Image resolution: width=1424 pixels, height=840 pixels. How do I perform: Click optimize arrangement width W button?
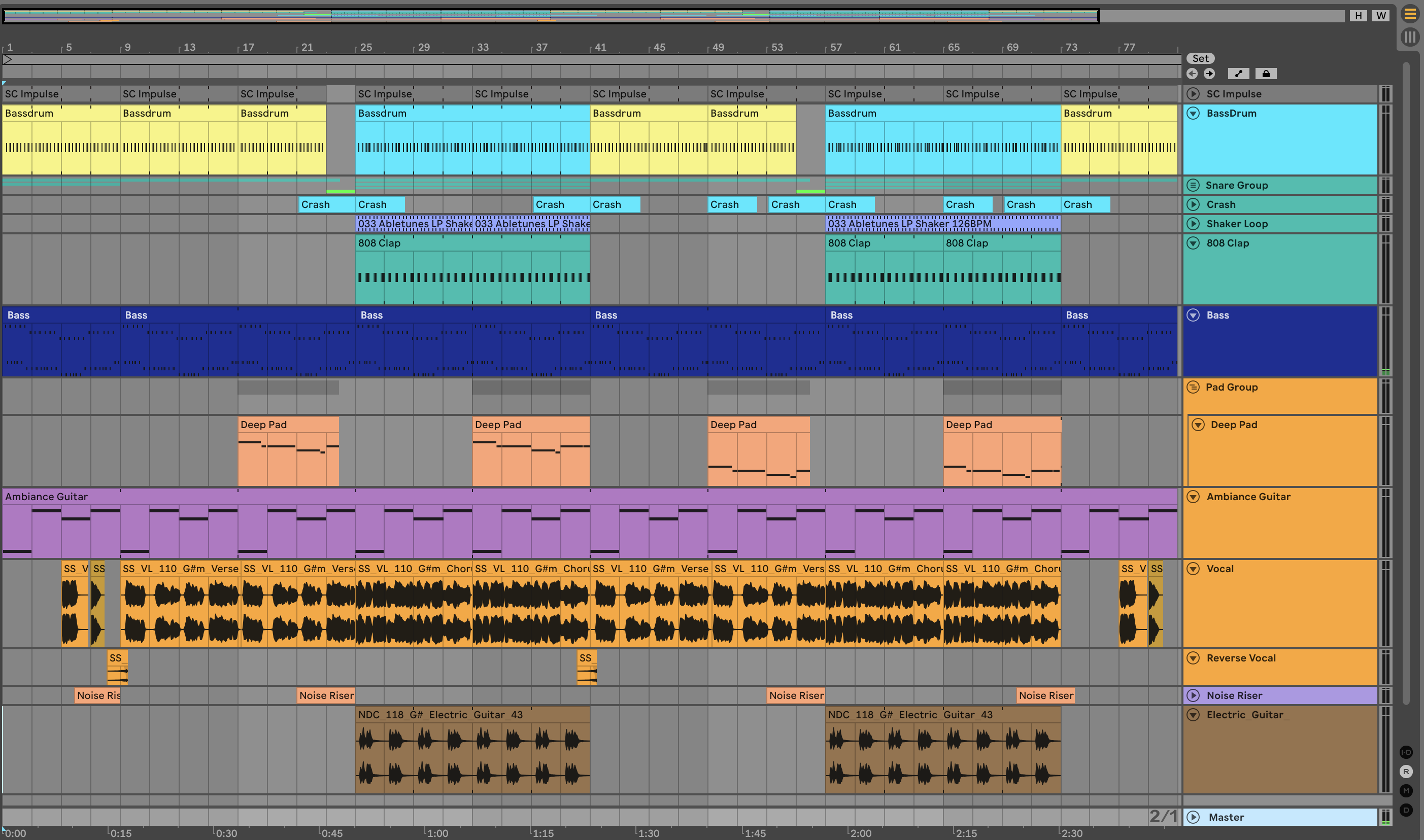click(x=1381, y=15)
